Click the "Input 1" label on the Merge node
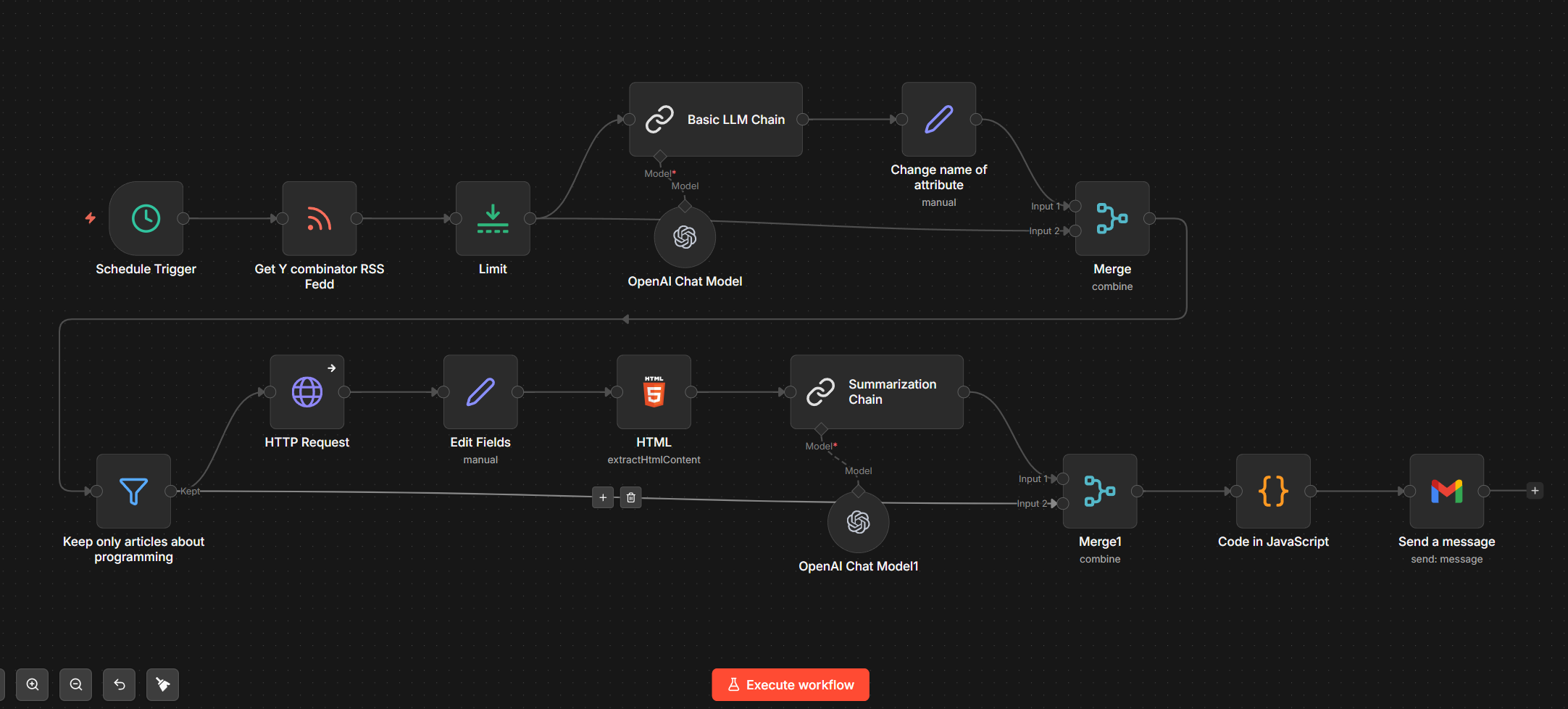 1046,207
